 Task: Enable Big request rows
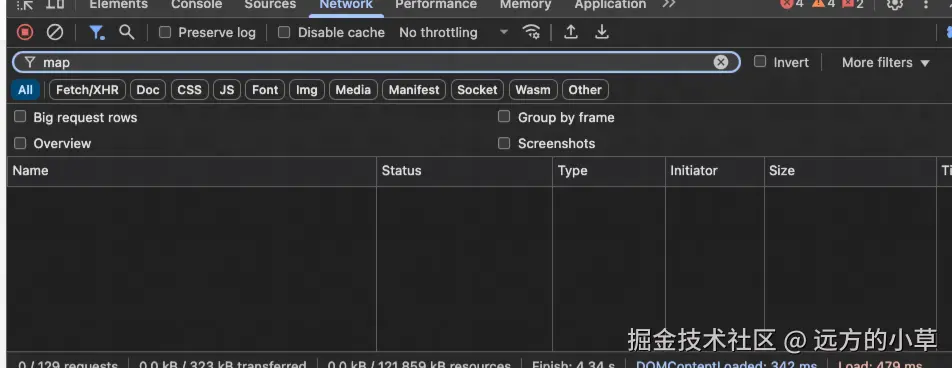[x=20, y=117]
